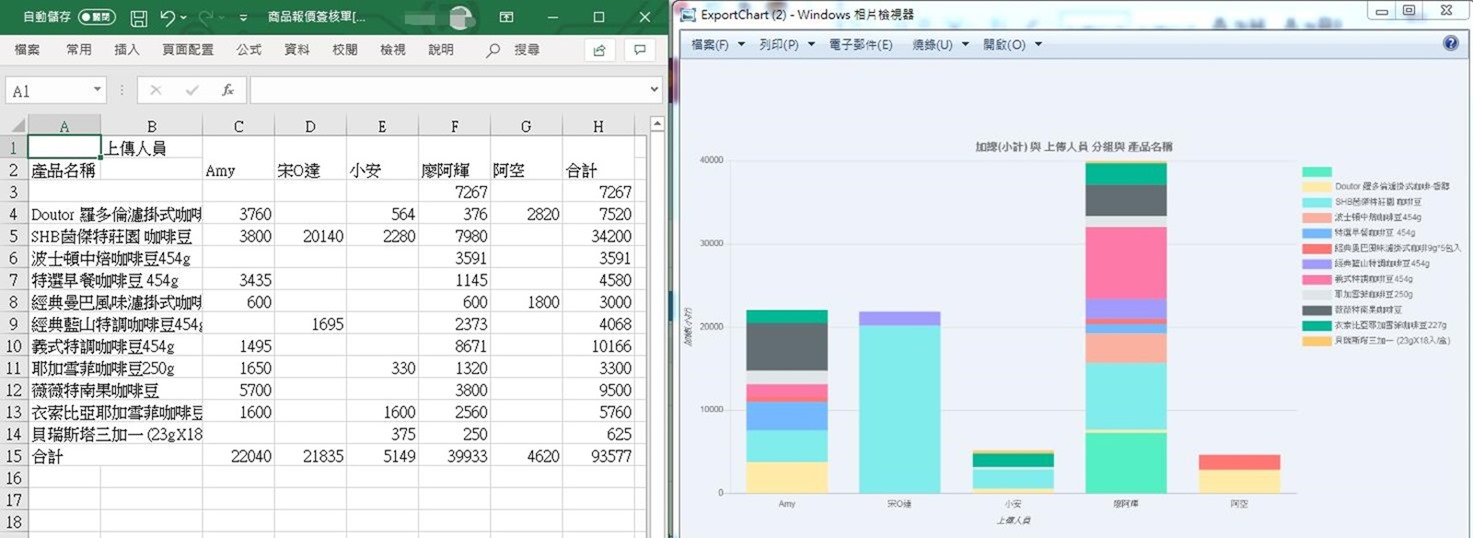The width and height of the screenshot is (1473, 538).
Task: Click the Undo arrow icon
Action: [167, 18]
